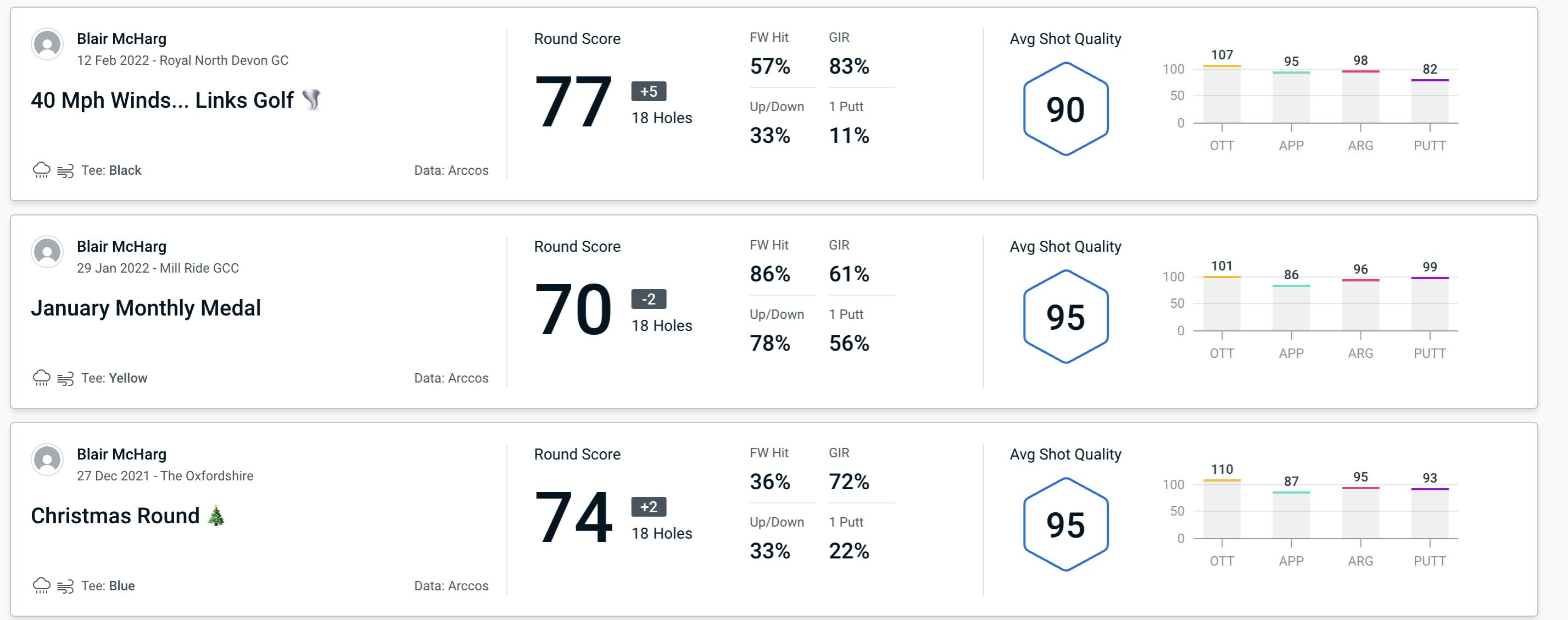Click the APP bar in January Monthly Medal
The height and width of the screenshot is (620, 1568).
pyautogui.click(x=1296, y=306)
